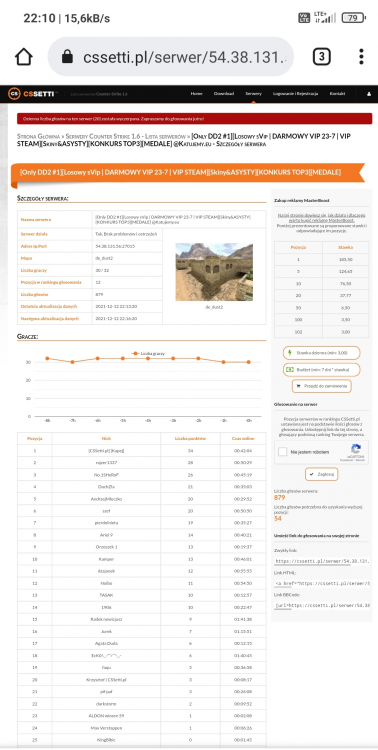
Task: Select player 'AndrzejMleczko'
Action: click(106, 499)
